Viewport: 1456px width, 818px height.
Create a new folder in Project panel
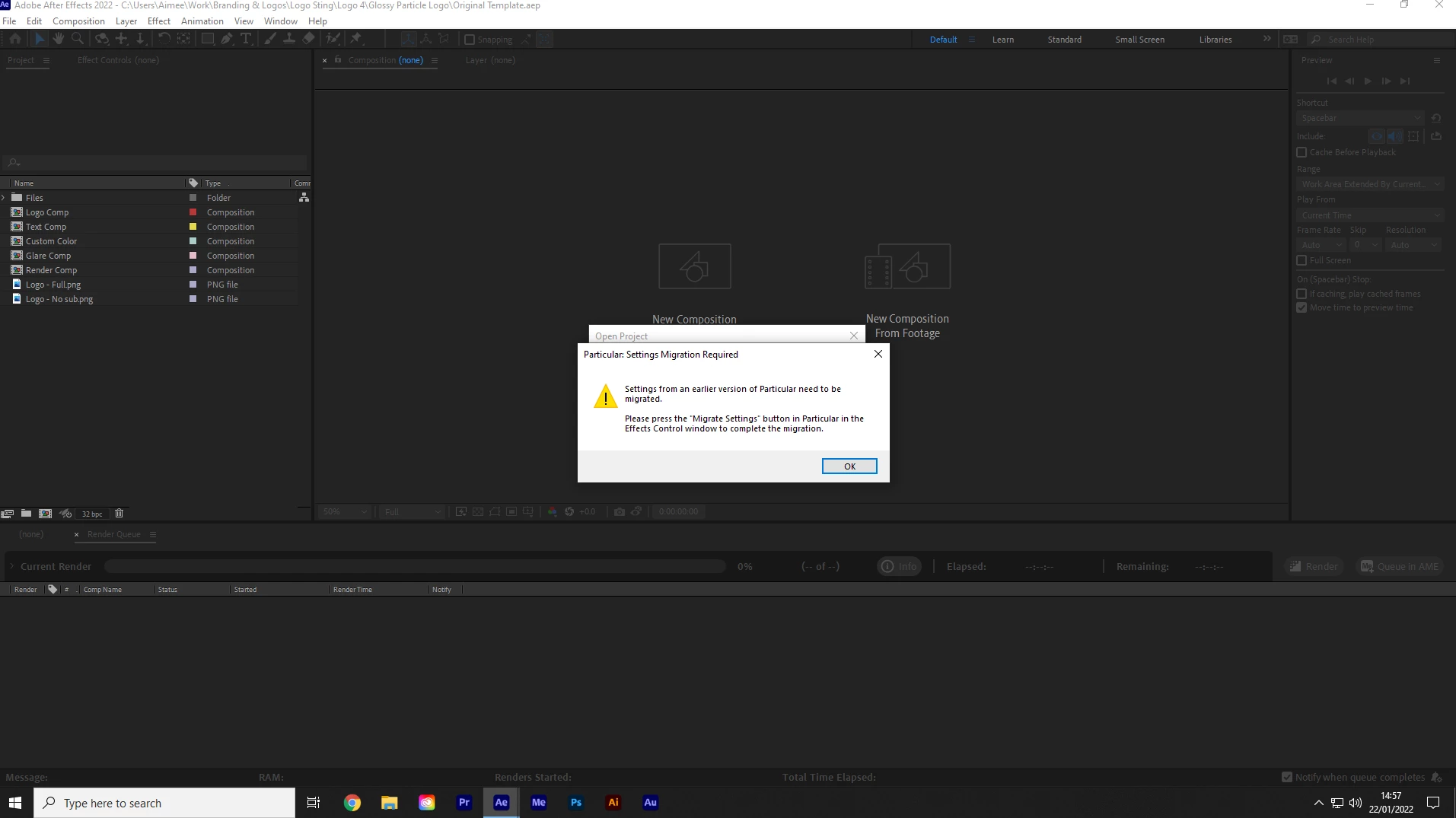[x=26, y=514]
